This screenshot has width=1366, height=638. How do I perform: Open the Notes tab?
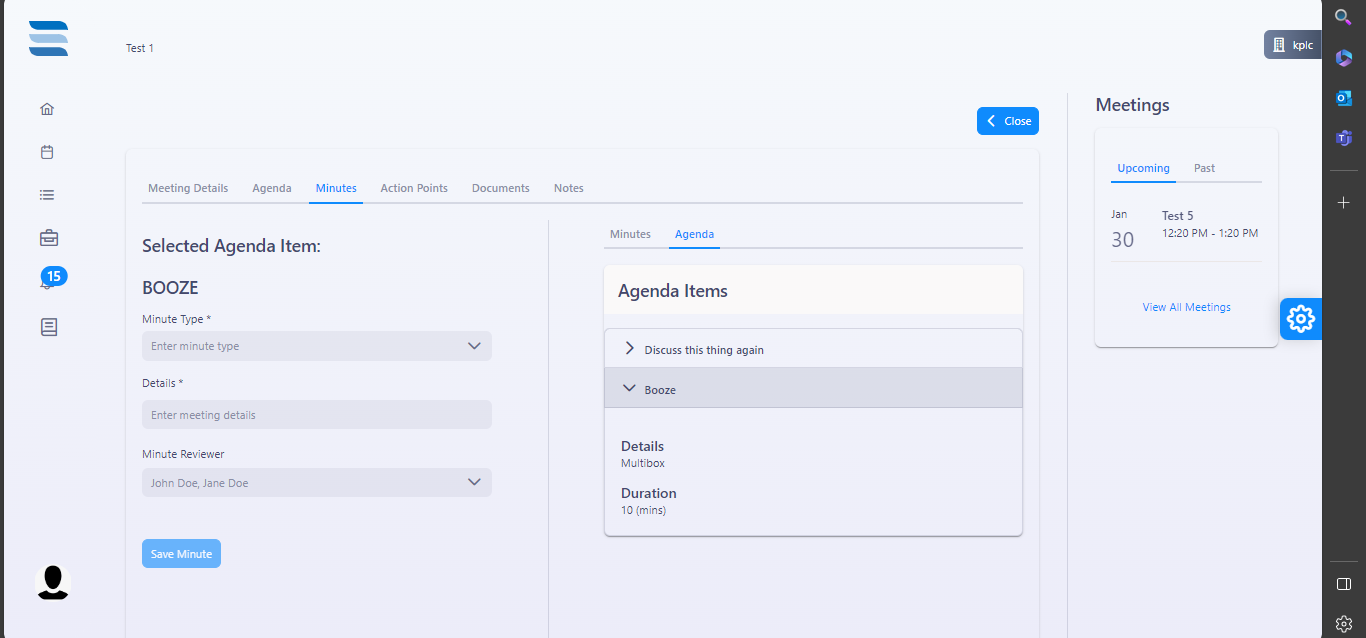pyautogui.click(x=569, y=188)
